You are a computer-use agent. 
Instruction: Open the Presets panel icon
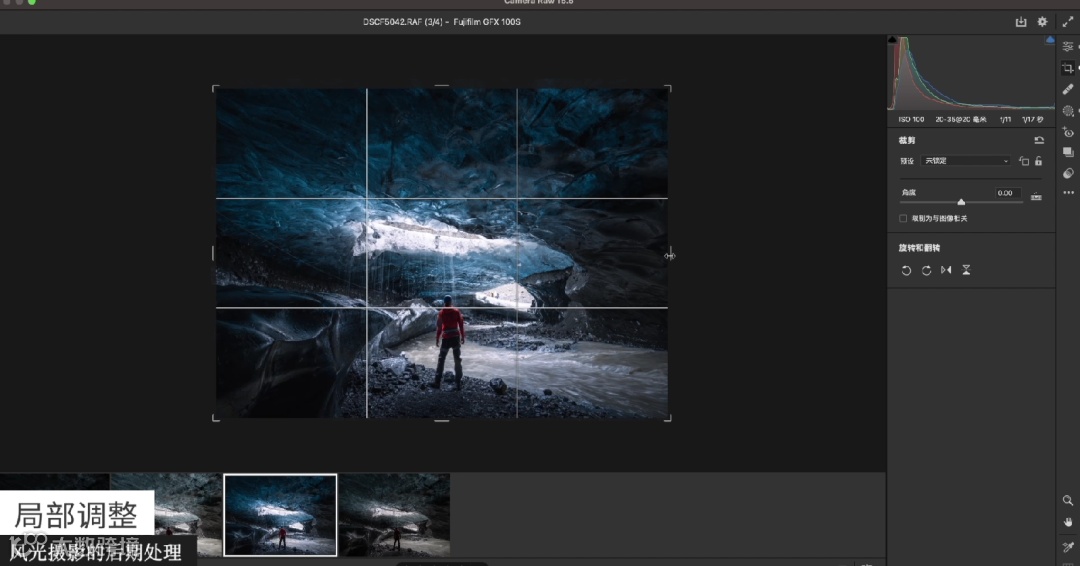coord(1068,173)
